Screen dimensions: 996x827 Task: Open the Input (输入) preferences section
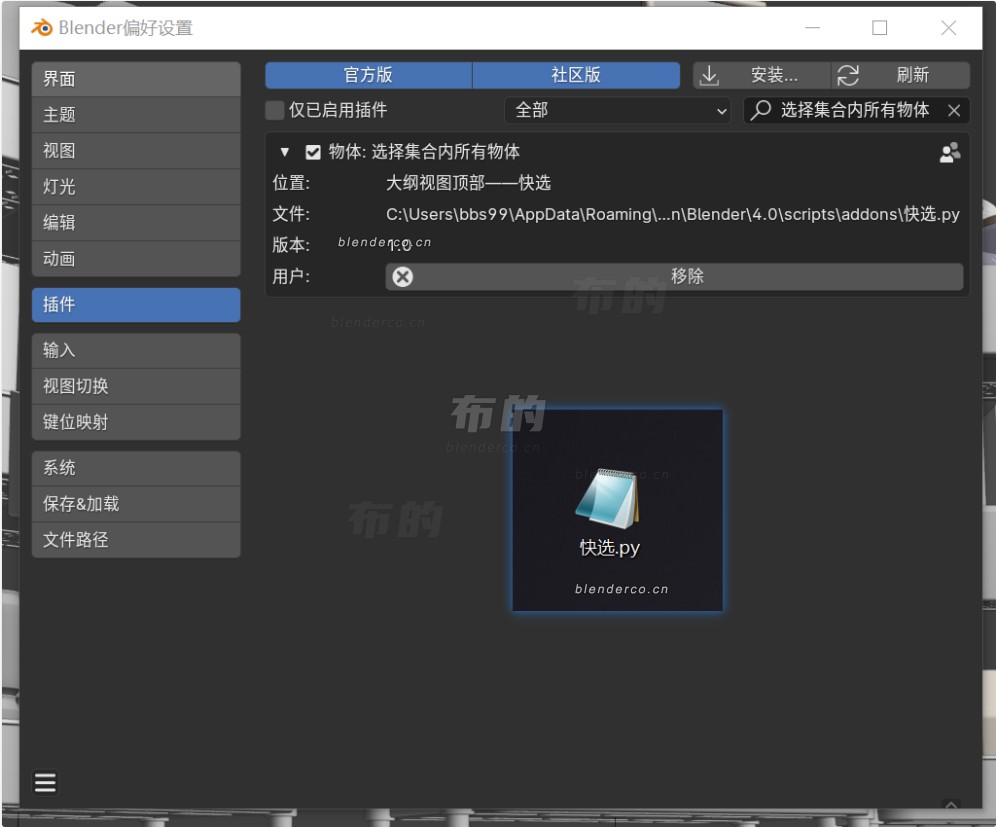(136, 350)
